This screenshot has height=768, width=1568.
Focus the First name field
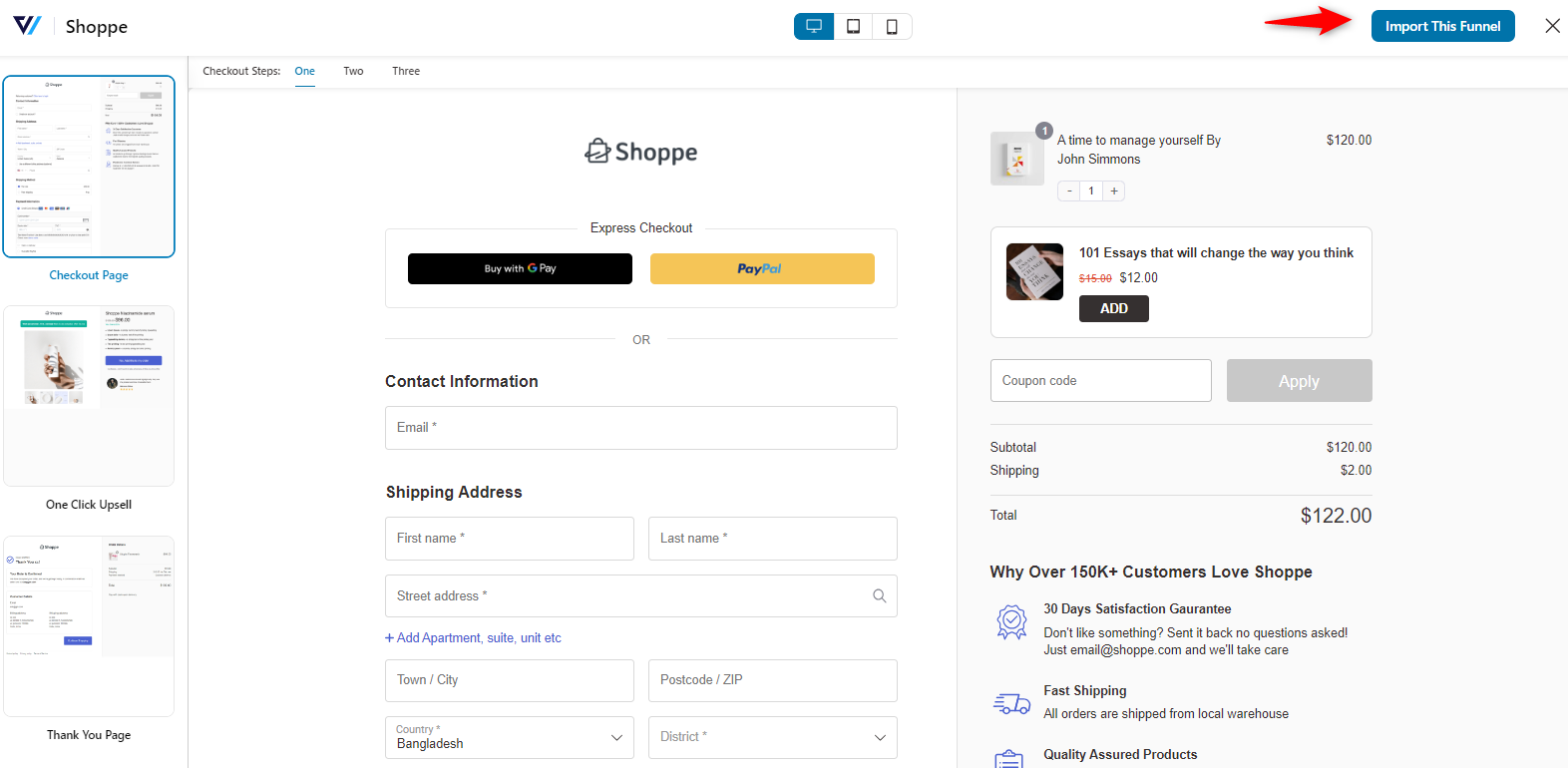[x=510, y=539]
